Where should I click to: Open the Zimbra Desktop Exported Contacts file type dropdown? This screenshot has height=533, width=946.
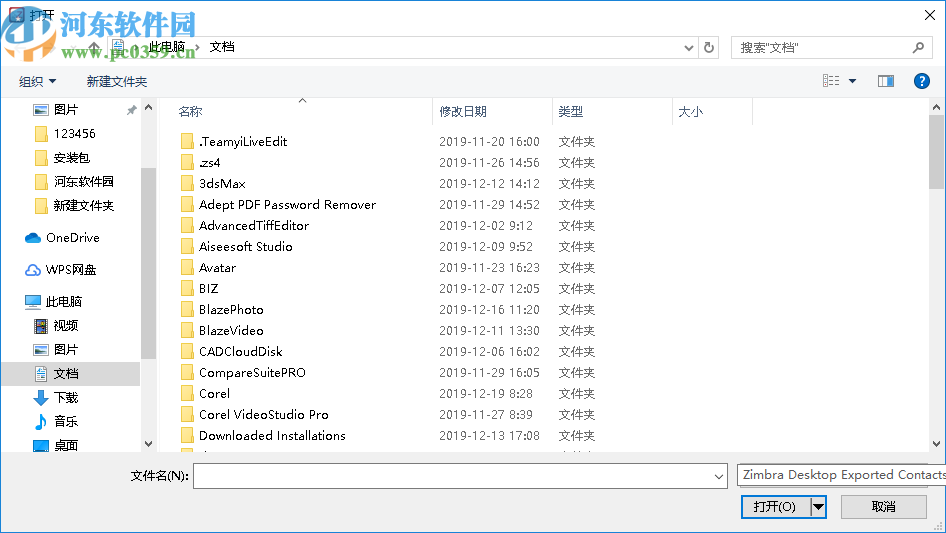point(841,475)
